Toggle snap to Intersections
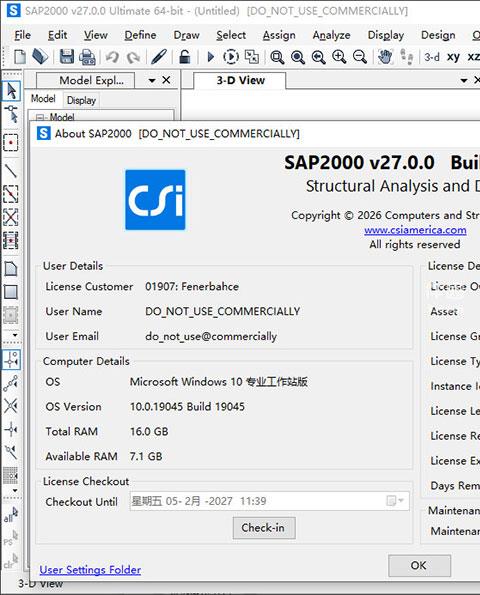The image size is (480, 595). tap(11, 406)
